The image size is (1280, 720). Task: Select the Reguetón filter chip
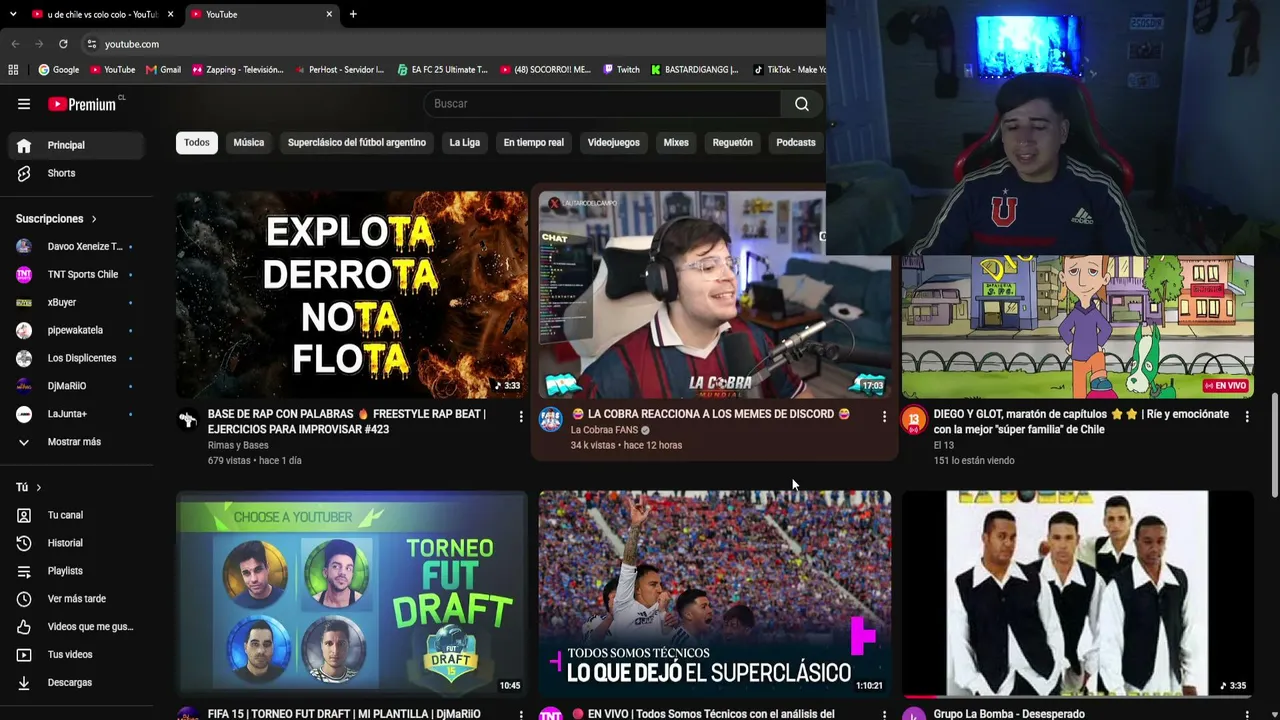pyautogui.click(x=733, y=142)
